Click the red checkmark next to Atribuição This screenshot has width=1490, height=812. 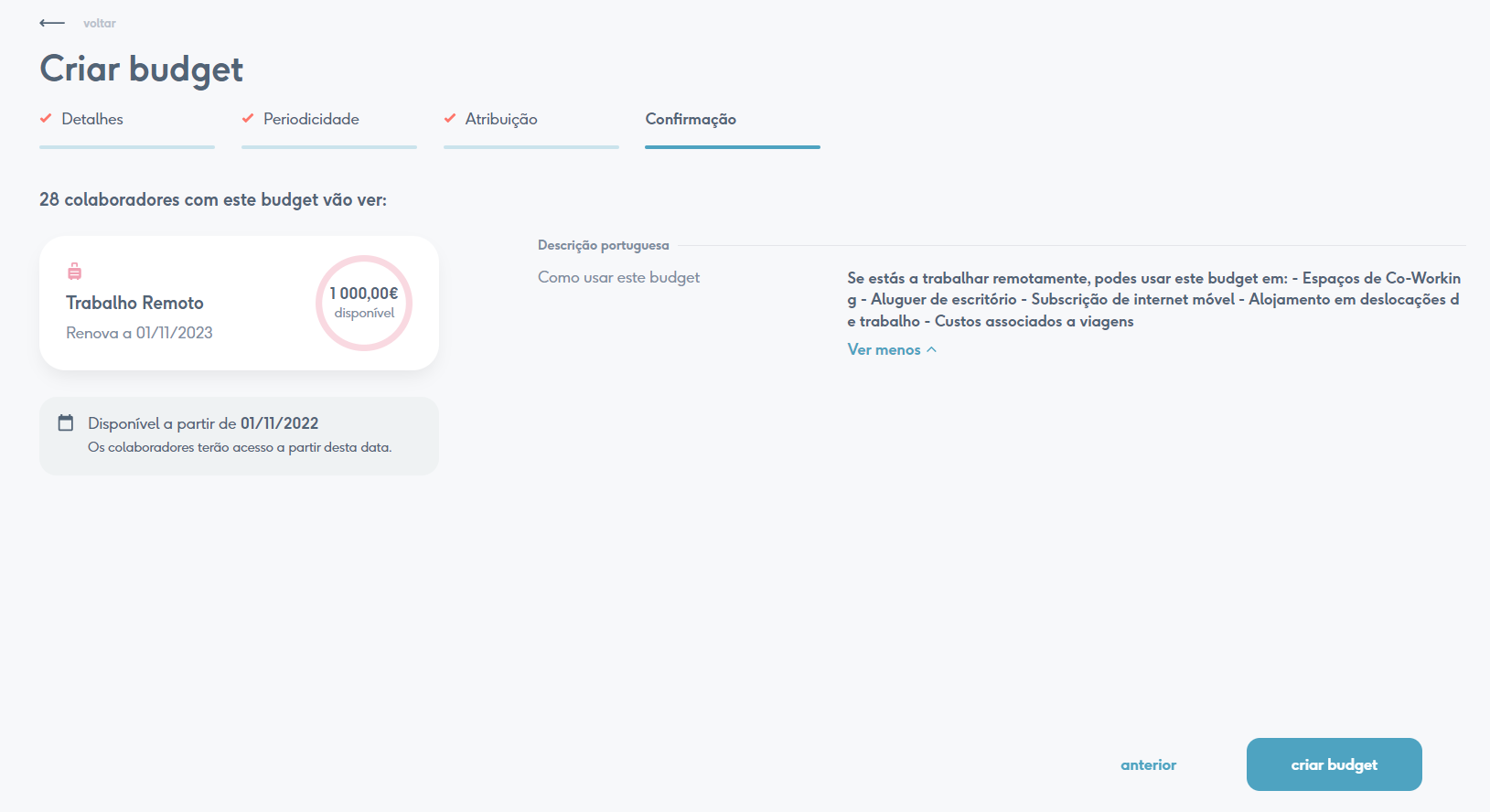tap(450, 118)
